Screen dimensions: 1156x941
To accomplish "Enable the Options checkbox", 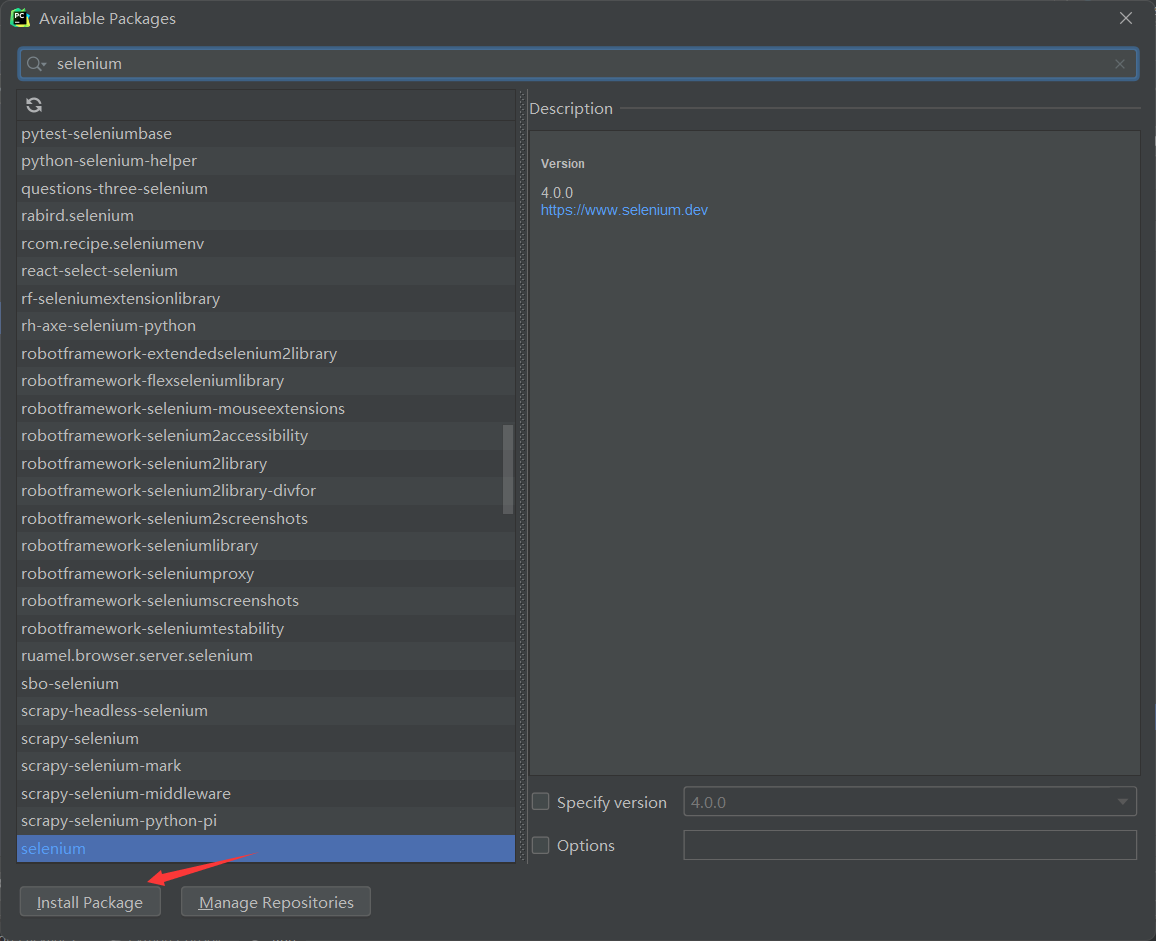I will (541, 845).
